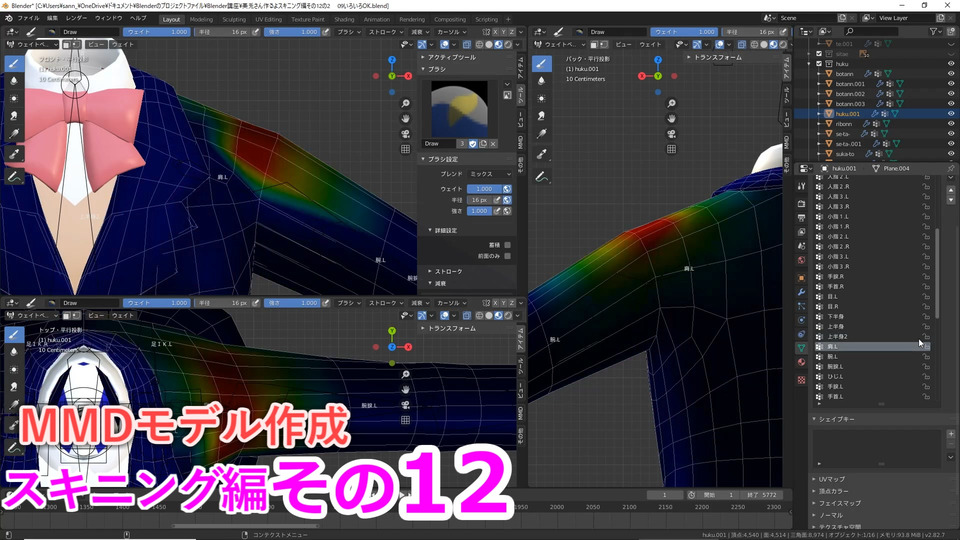
Task: Open ビュー menu in Front view viewport header
Action: [96, 44]
